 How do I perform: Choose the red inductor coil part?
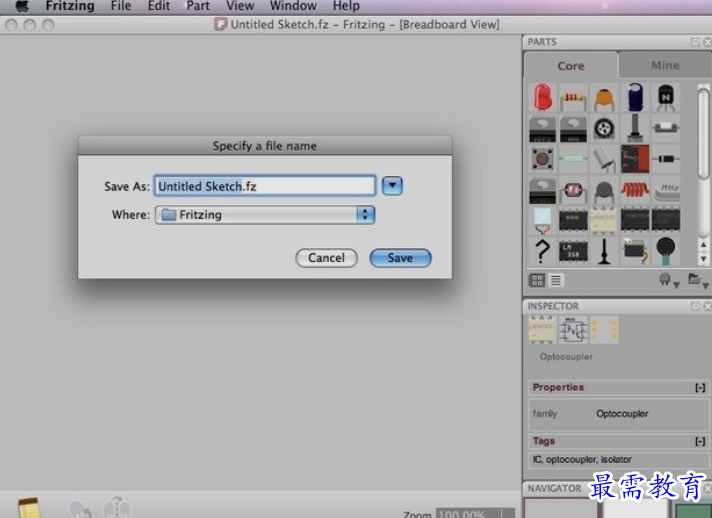pos(635,190)
